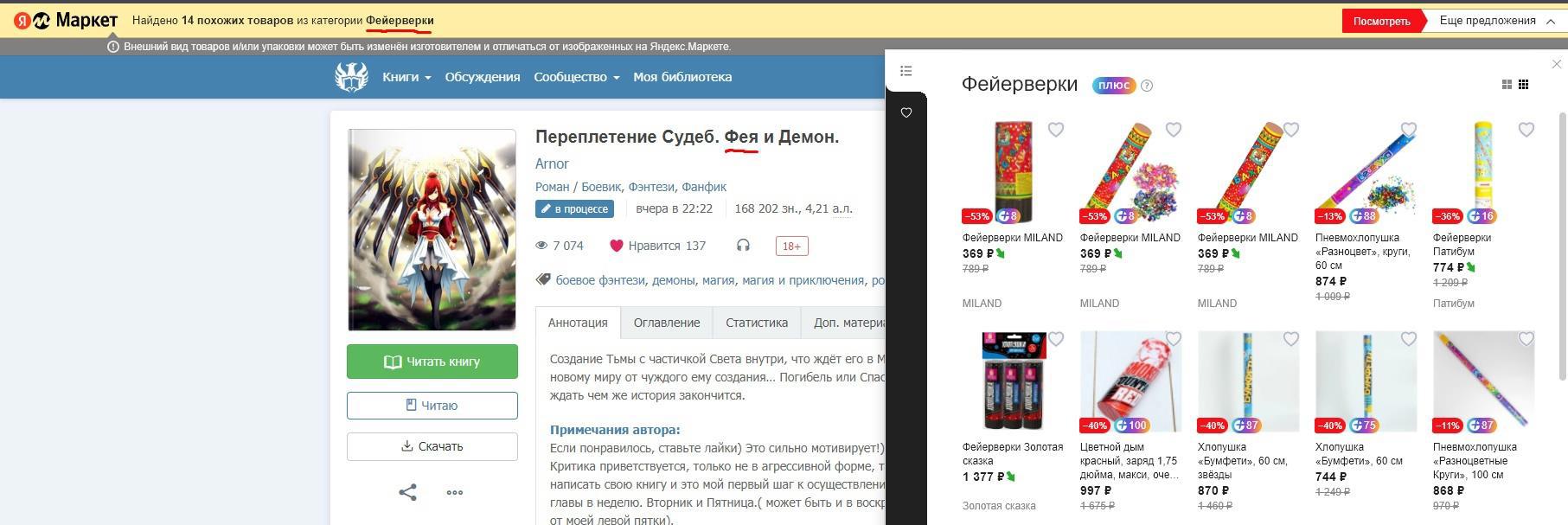
Task: Open Обсуждения in the navigation bar
Action: (483, 77)
